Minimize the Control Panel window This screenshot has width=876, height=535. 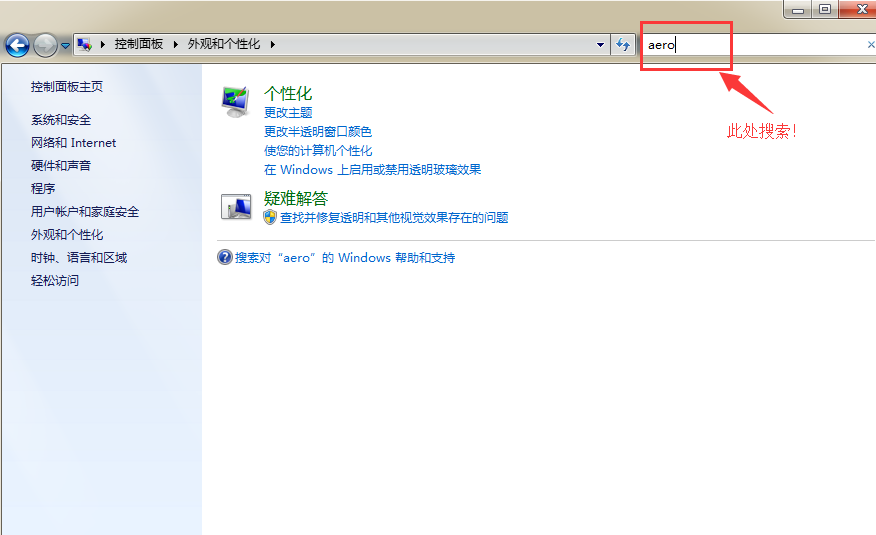[798, 9]
